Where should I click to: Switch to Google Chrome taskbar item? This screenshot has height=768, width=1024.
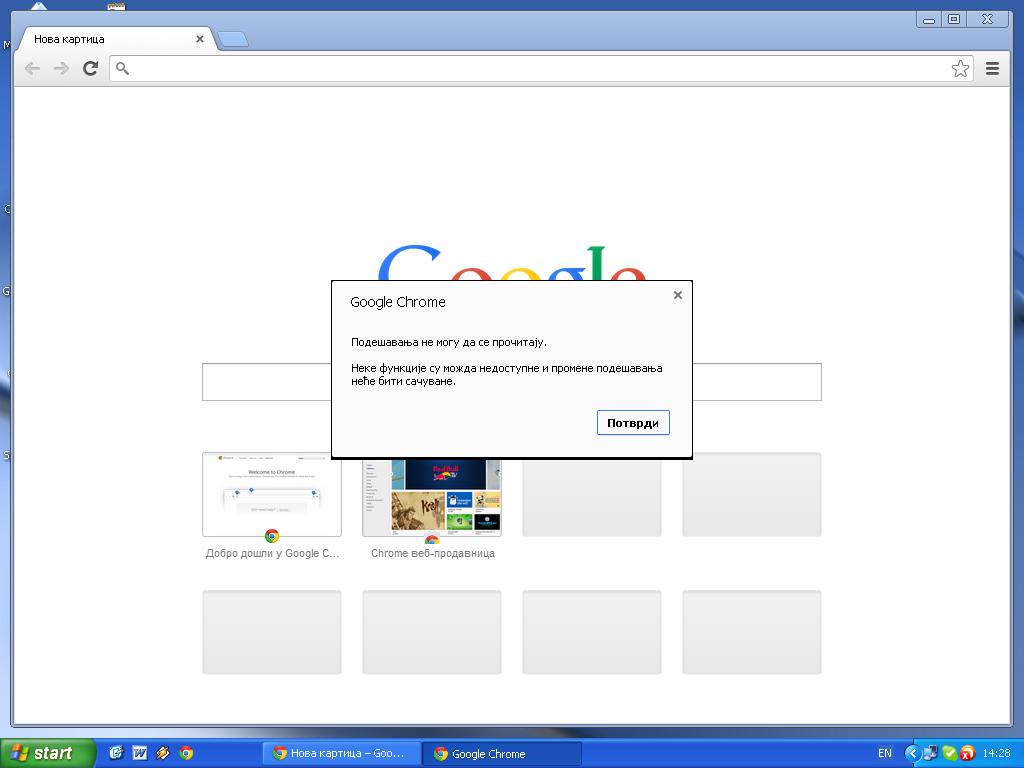(502, 754)
